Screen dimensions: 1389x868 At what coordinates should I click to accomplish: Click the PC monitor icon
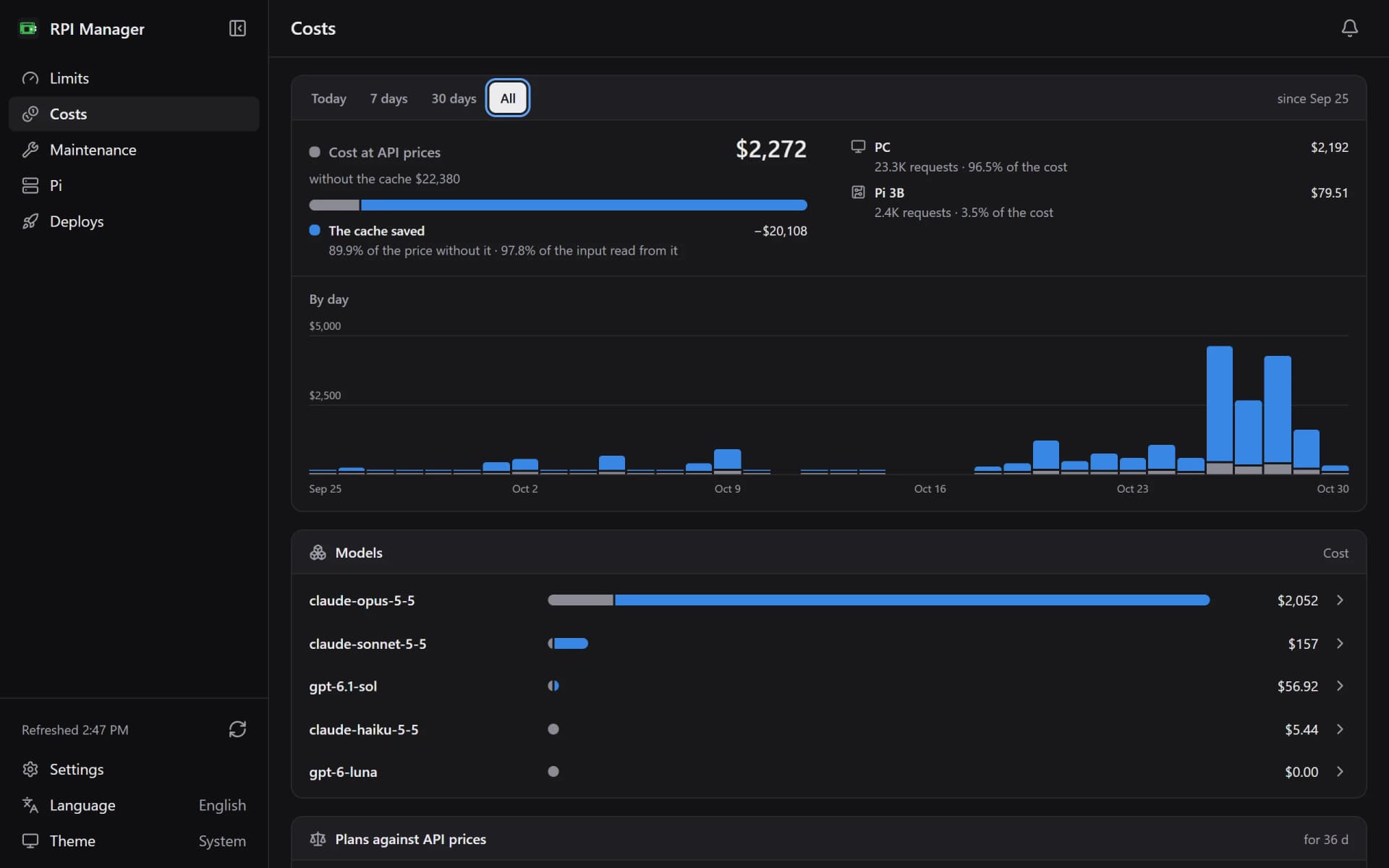pos(858,147)
